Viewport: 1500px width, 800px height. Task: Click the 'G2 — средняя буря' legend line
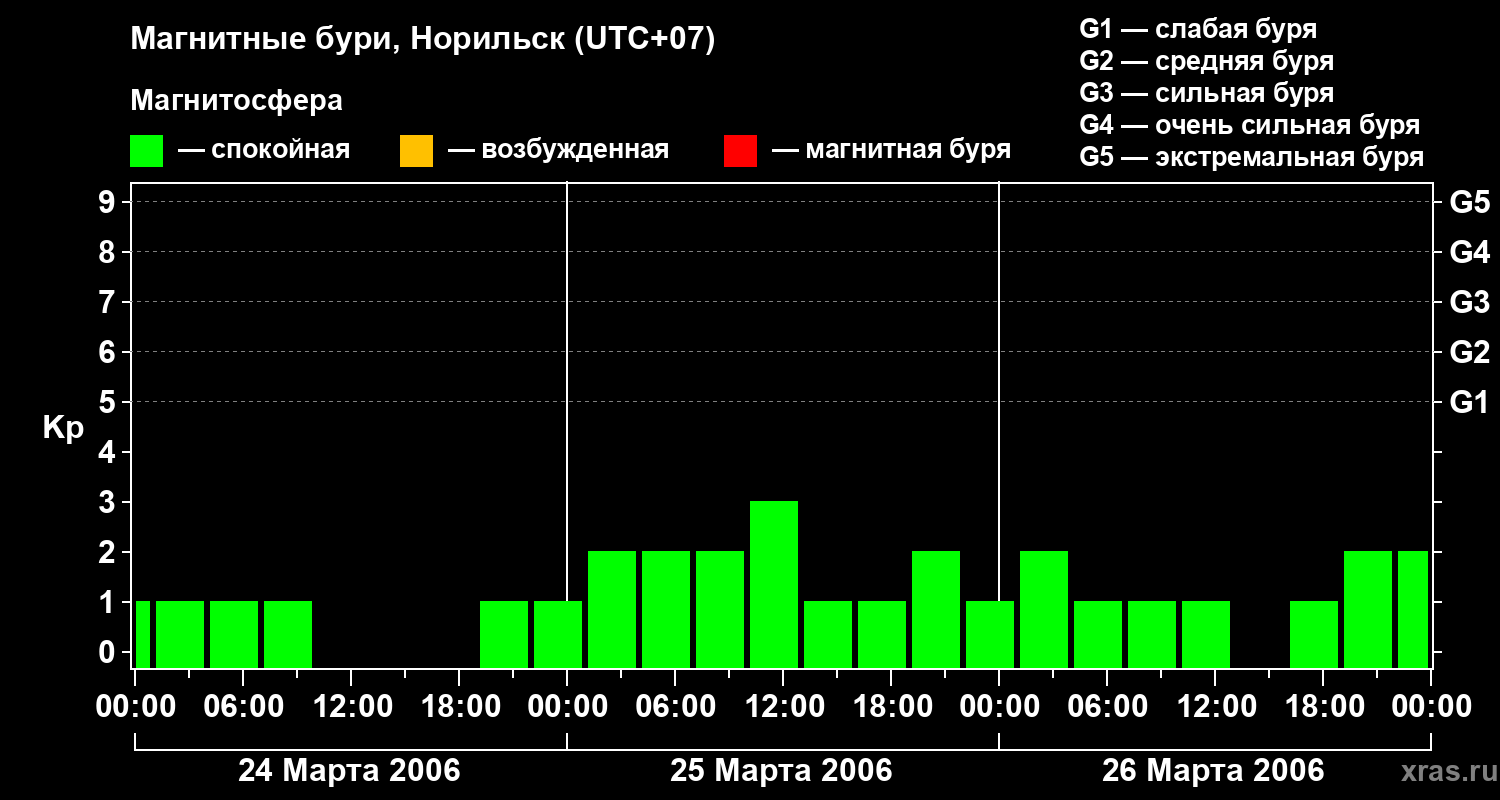click(1206, 61)
